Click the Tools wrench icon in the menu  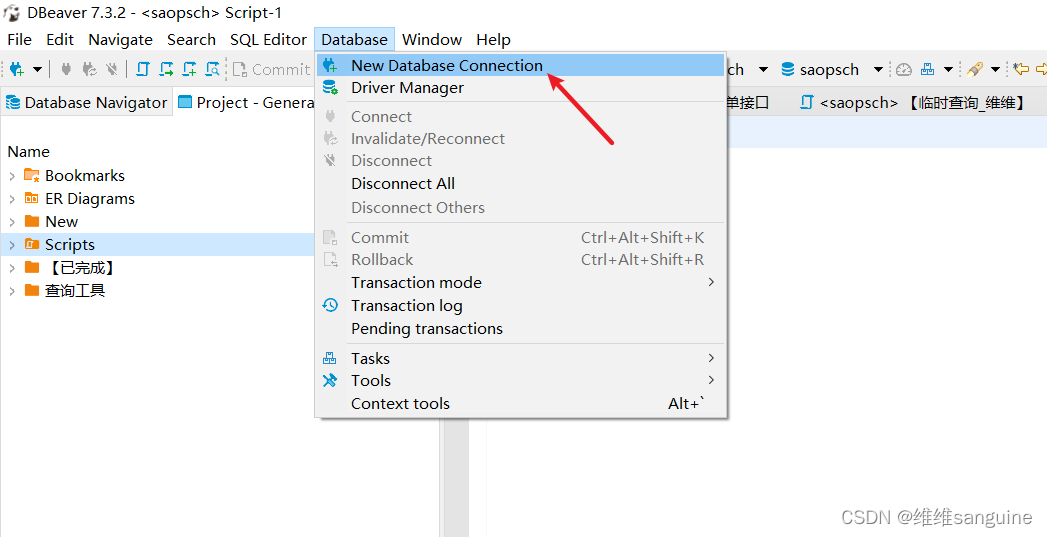tap(330, 381)
